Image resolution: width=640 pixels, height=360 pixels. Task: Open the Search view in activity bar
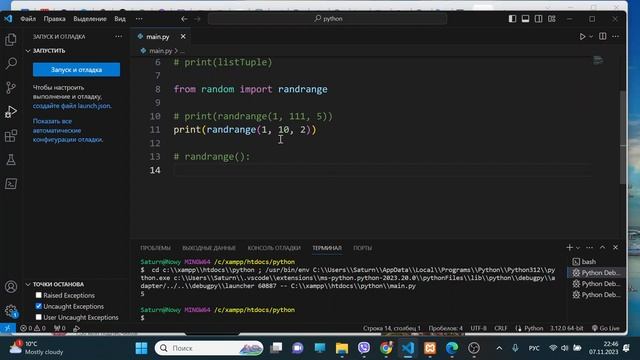coord(11,63)
